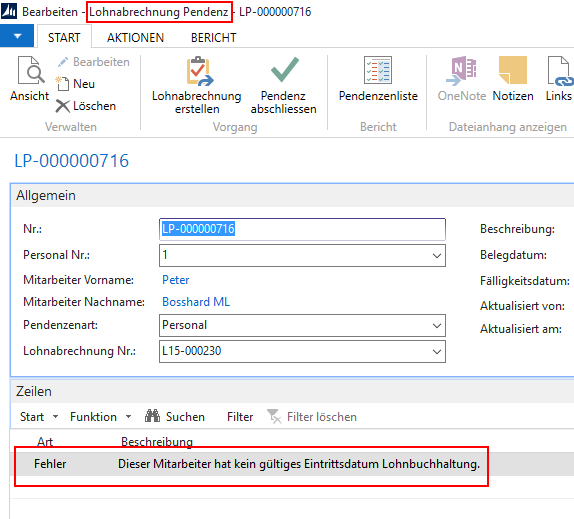Click the L15-000230 Lohnabrechnung Nr. value

point(191,351)
